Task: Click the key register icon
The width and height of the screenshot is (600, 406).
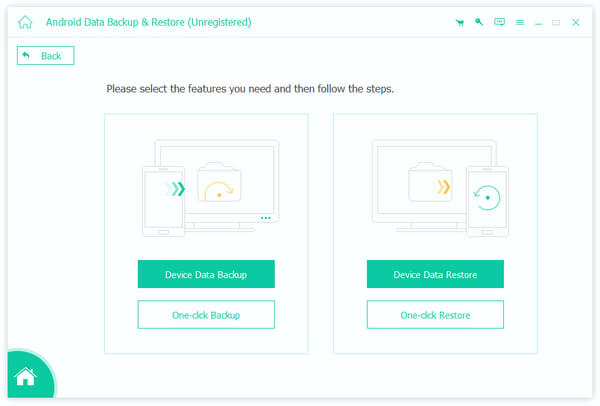Action: (479, 22)
